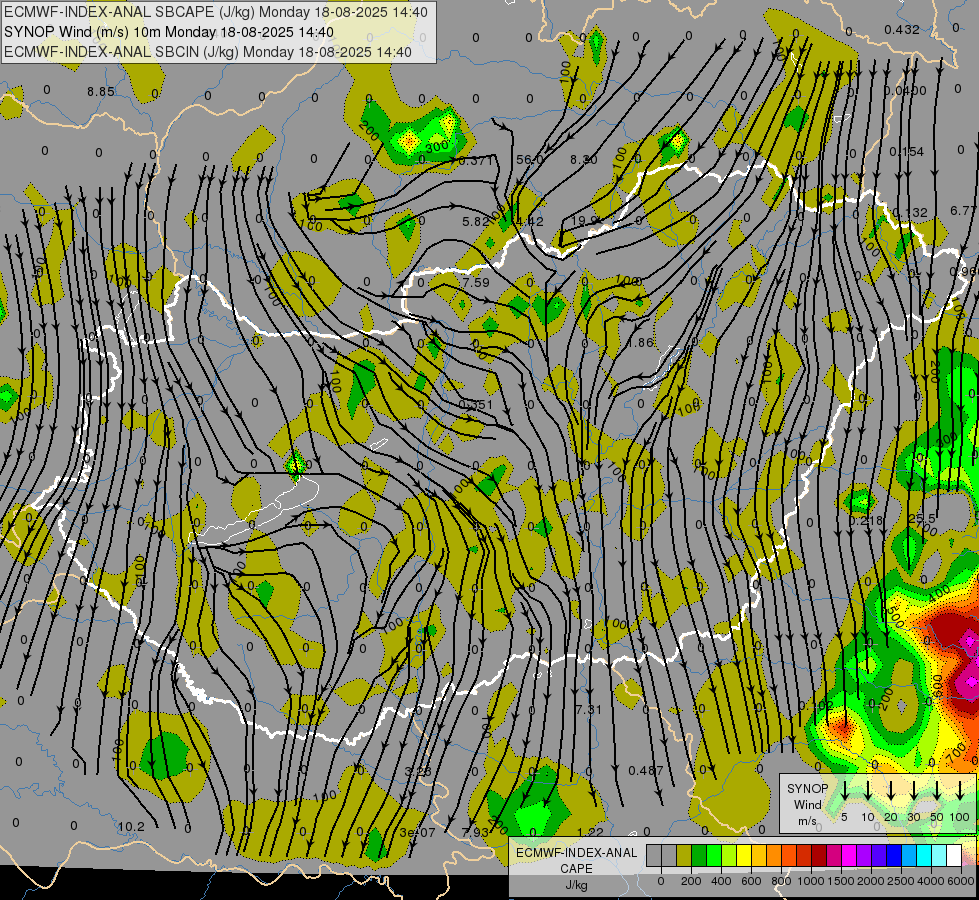Click the 100 m/s wind arrow in legend
979x900 pixels.
pos(960,791)
